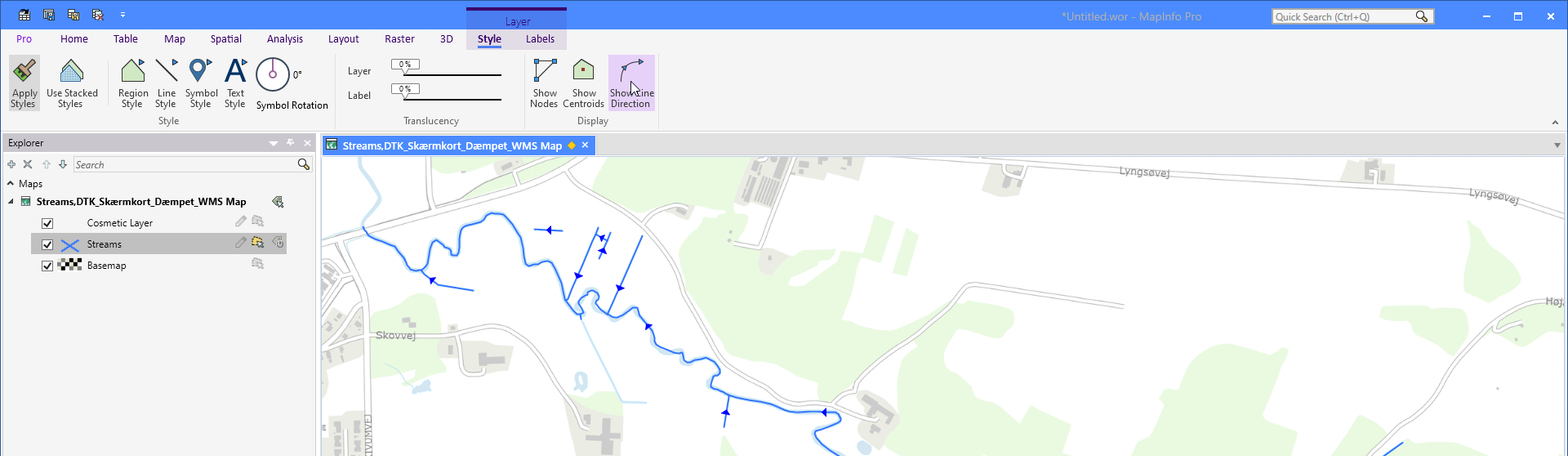Close the Explorer panel
1568x456 pixels.
tap(308, 143)
